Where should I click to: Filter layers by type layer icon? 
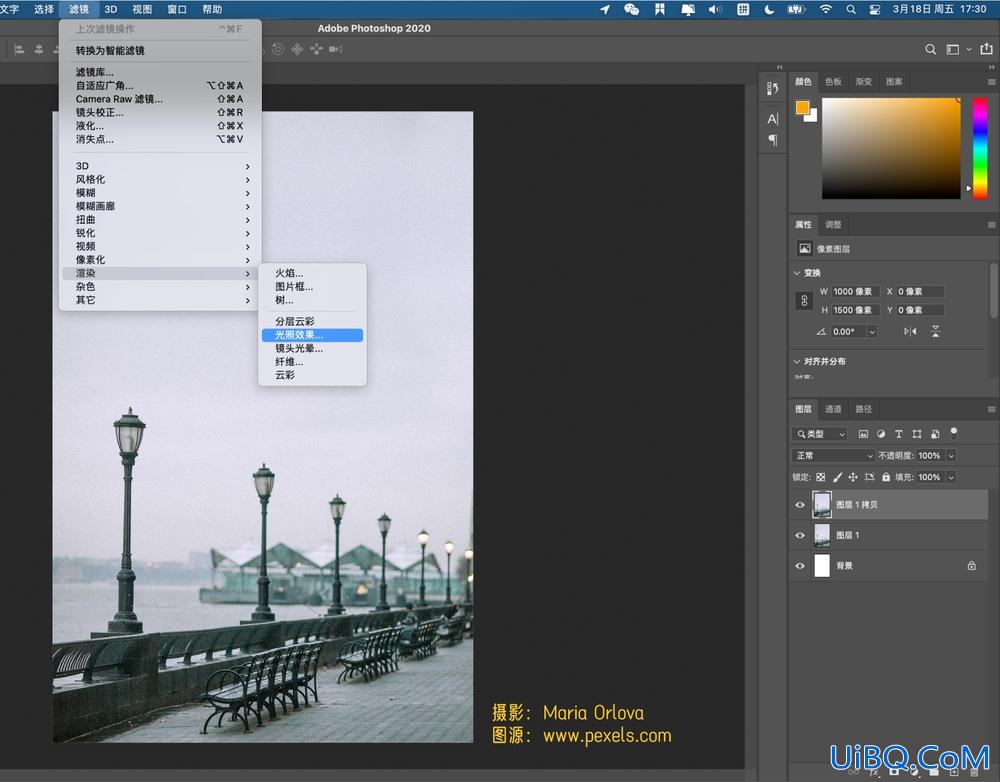(899, 434)
